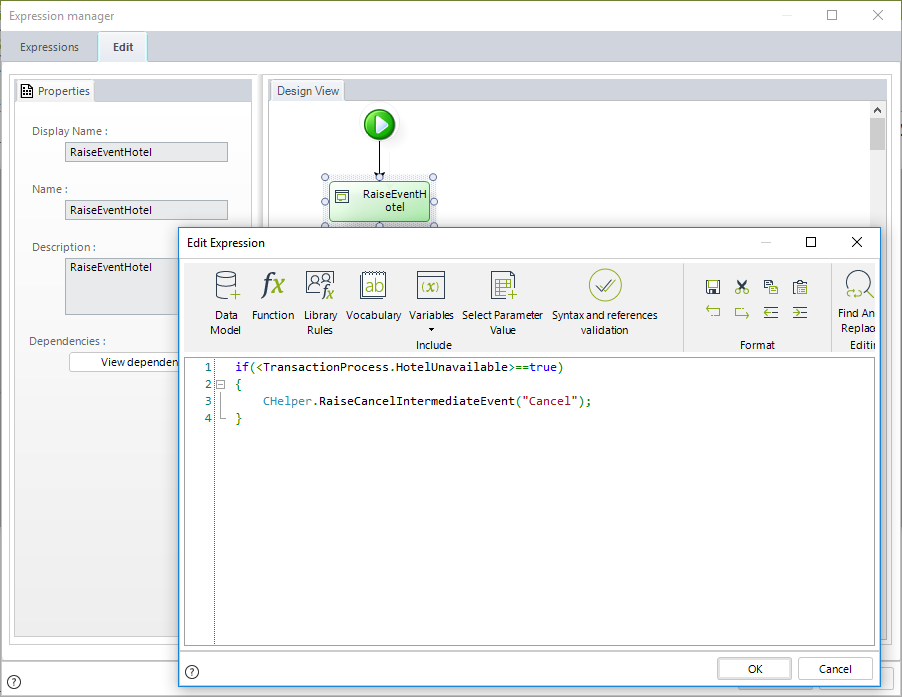
Task: Copy the selected code
Action: pyautogui.click(x=770, y=287)
